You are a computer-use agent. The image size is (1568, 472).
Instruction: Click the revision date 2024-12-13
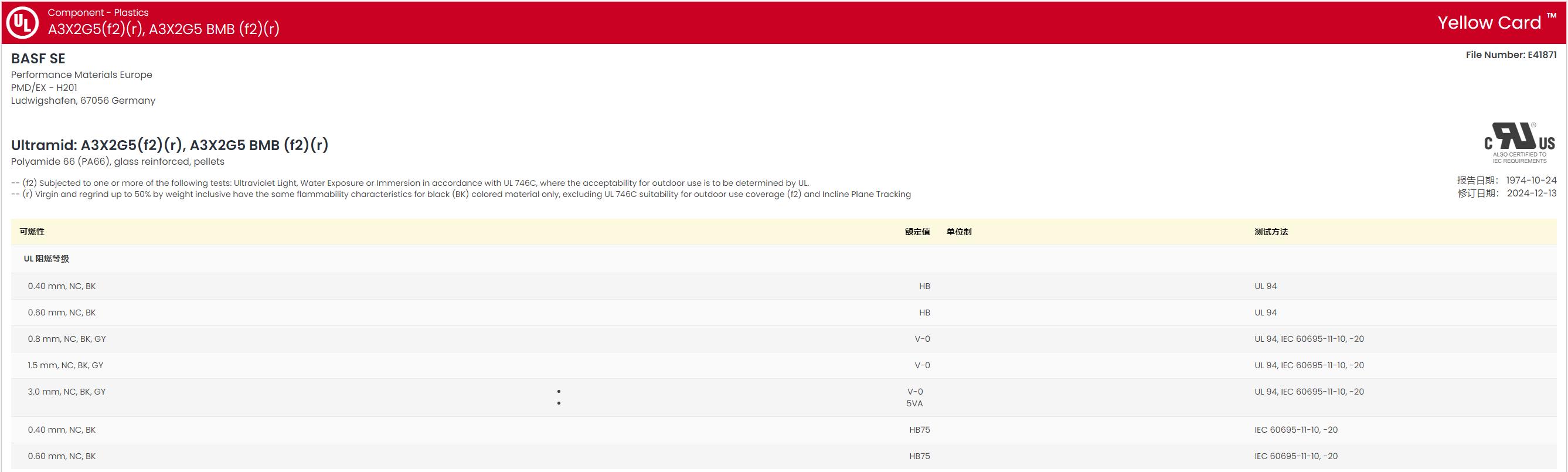pos(1532,193)
